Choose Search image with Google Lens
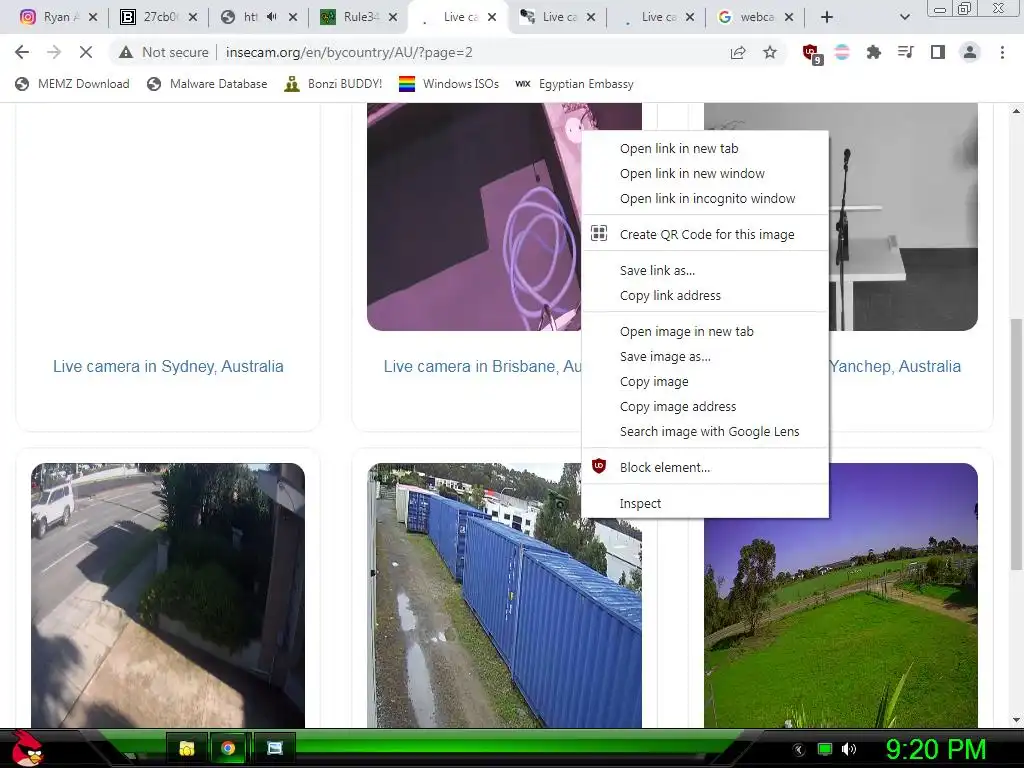The height and width of the screenshot is (768, 1024). tap(705, 431)
